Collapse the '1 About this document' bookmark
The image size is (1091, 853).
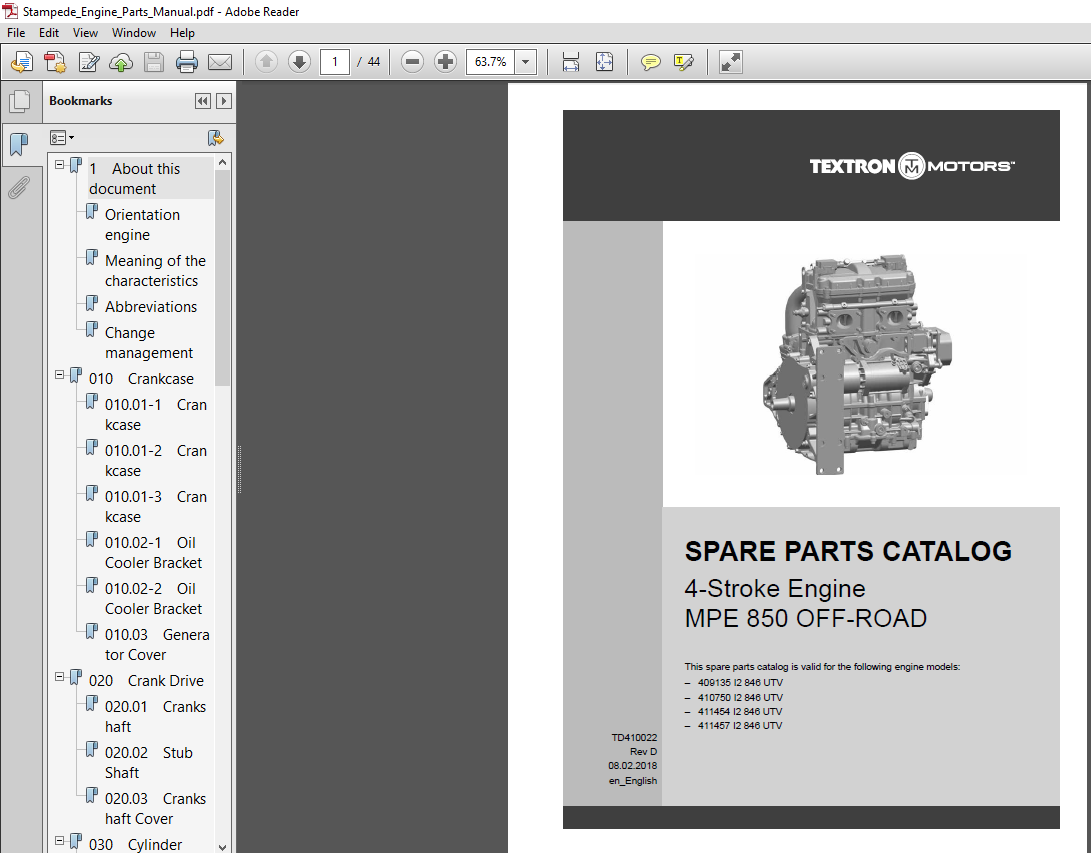pos(60,165)
